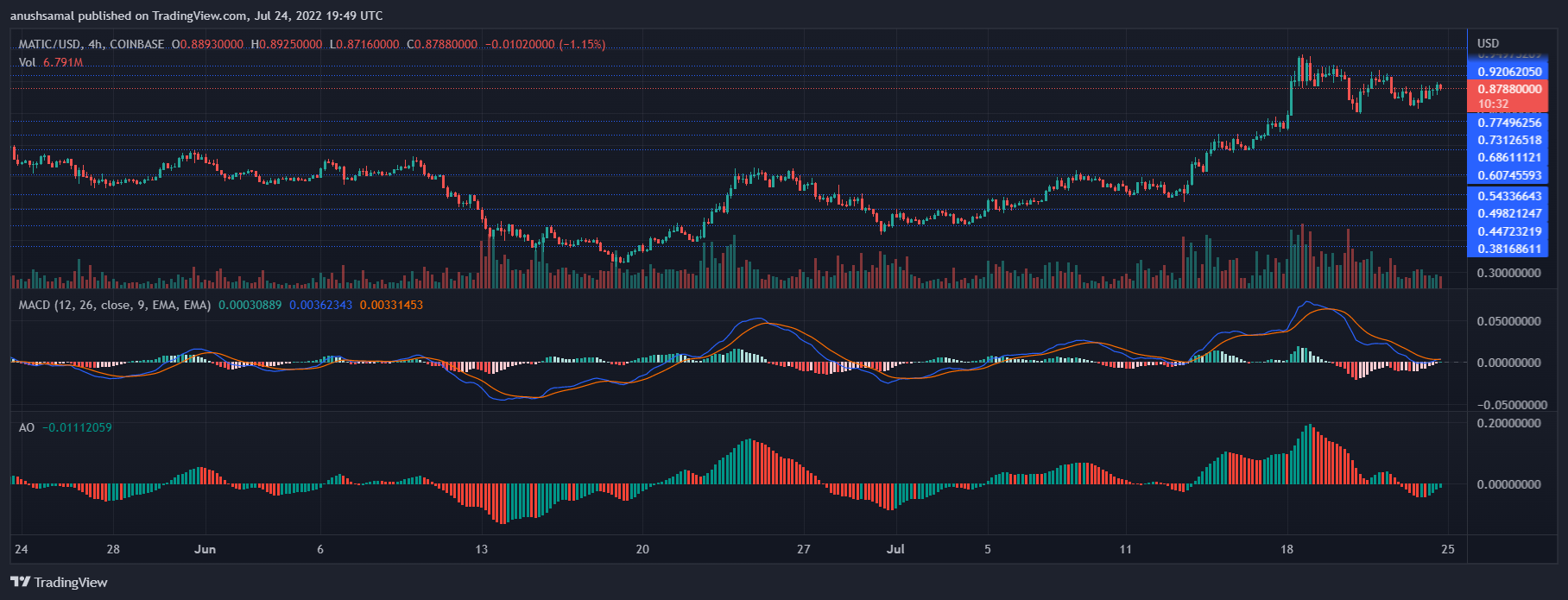The width and height of the screenshot is (1568, 600).
Task: Click the red current price label 0.87880000
Action: click(1509, 89)
